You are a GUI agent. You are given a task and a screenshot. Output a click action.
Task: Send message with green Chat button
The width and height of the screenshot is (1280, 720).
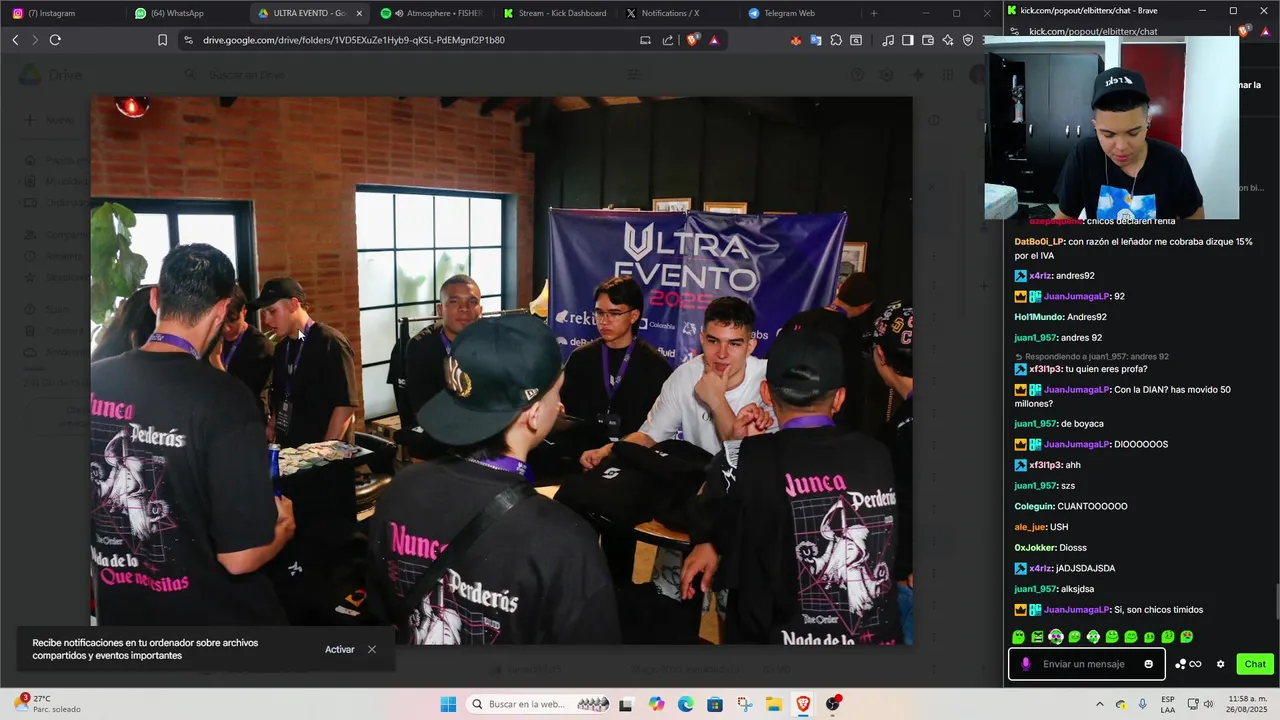pyautogui.click(x=1255, y=664)
